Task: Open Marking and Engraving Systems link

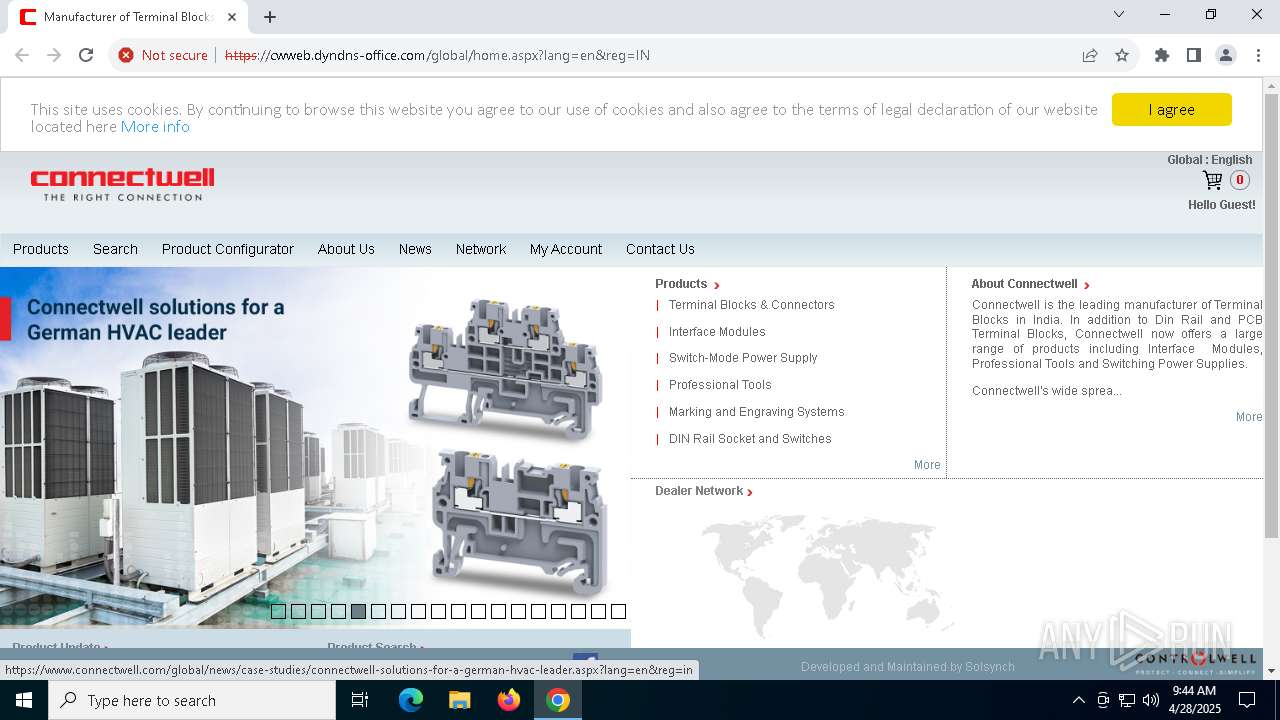Action: pyautogui.click(x=757, y=412)
